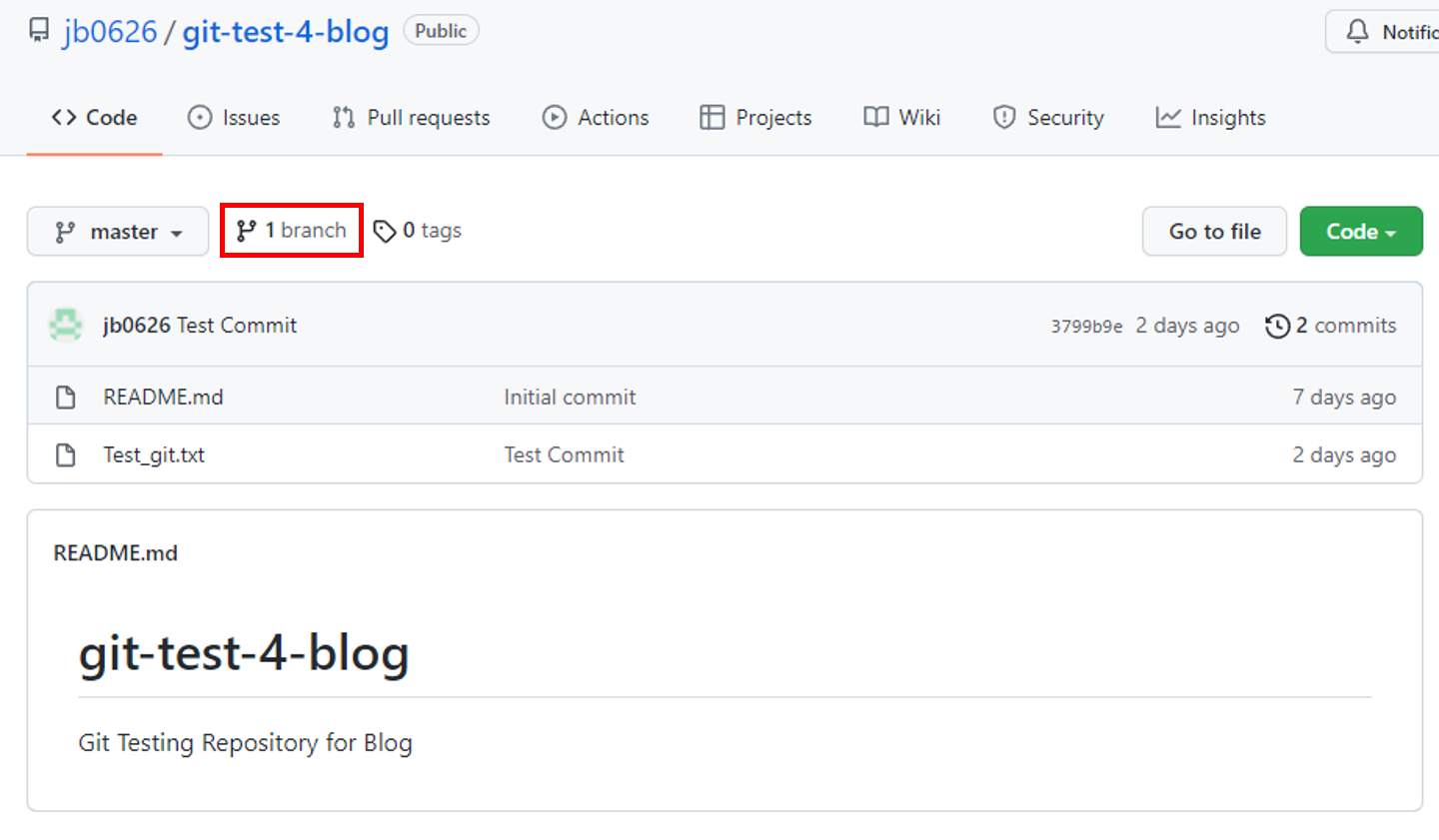Expand the master branch dropdown
This screenshot has width=1439, height=840.
(x=118, y=232)
